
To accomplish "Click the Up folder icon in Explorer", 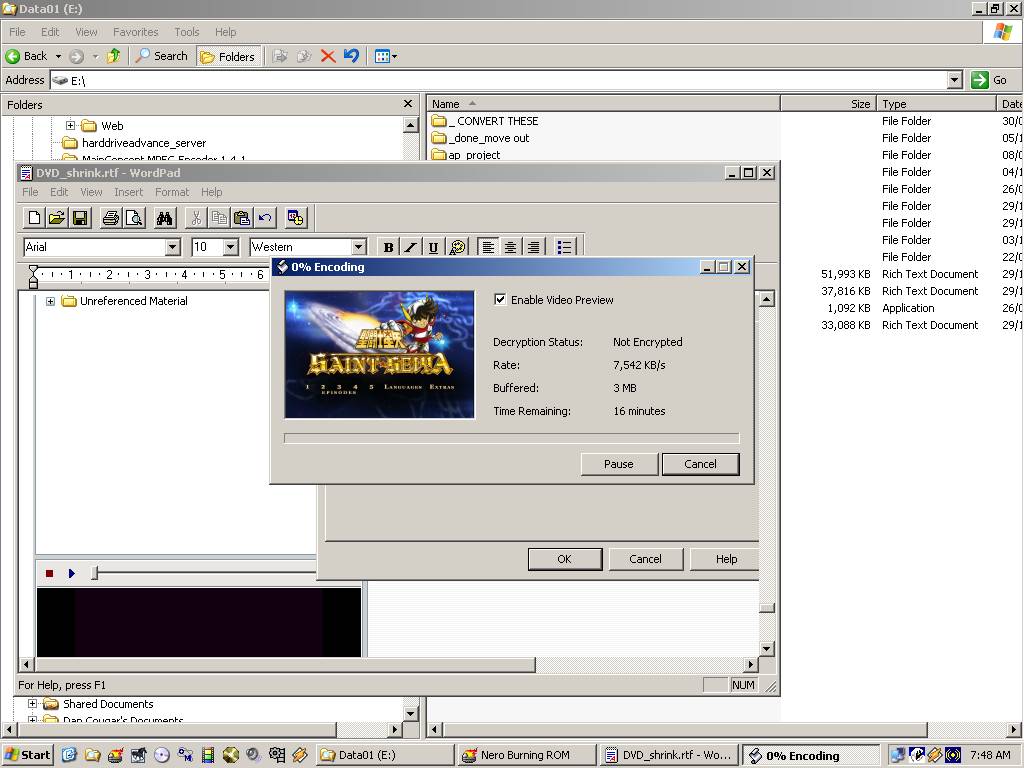I will pyautogui.click(x=114, y=56).
